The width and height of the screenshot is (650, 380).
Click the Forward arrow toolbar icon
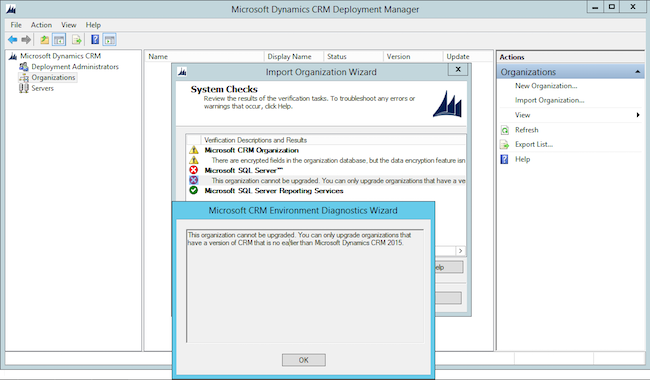point(26,40)
